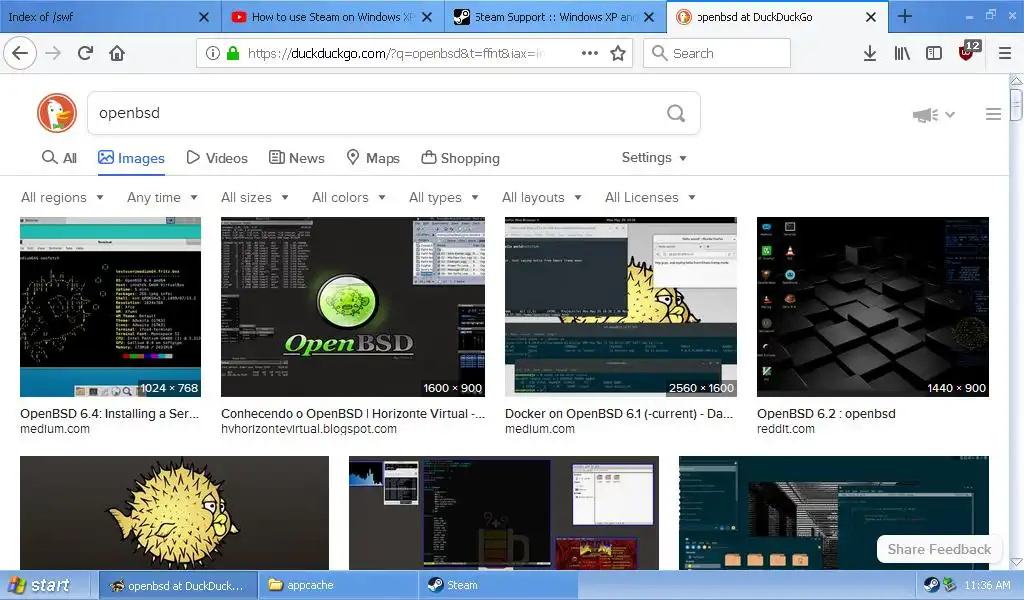Image resolution: width=1024 pixels, height=600 pixels.
Task: Open appcache folder taskbar item
Action: (338, 585)
